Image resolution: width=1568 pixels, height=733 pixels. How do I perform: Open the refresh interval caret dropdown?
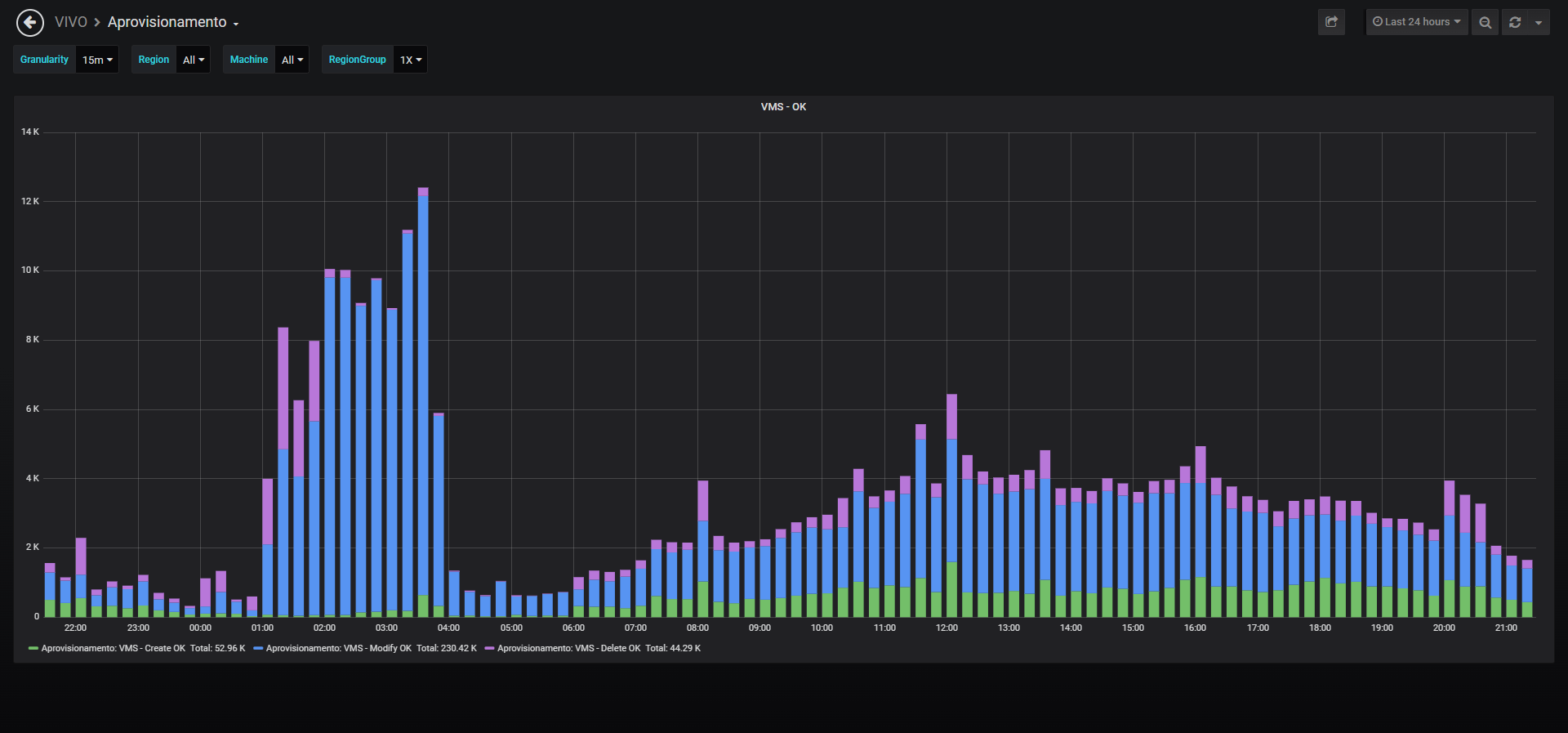coord(1539,22)
